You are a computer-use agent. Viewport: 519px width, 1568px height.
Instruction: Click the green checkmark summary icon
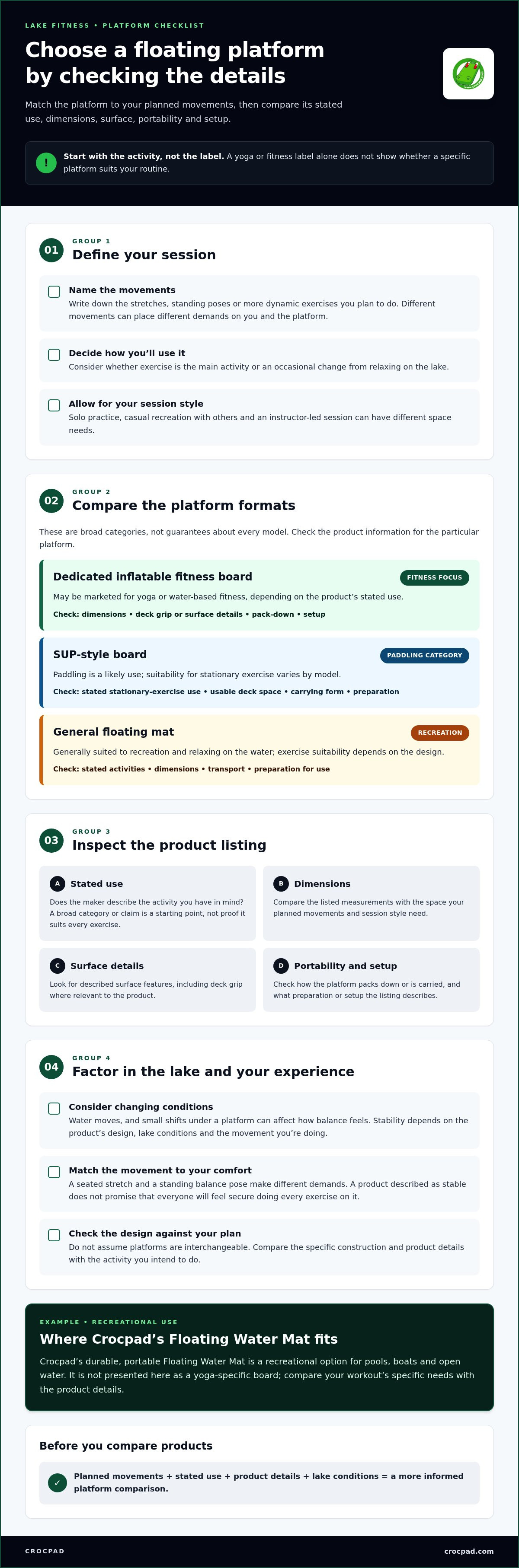(x=57, y=1483)
